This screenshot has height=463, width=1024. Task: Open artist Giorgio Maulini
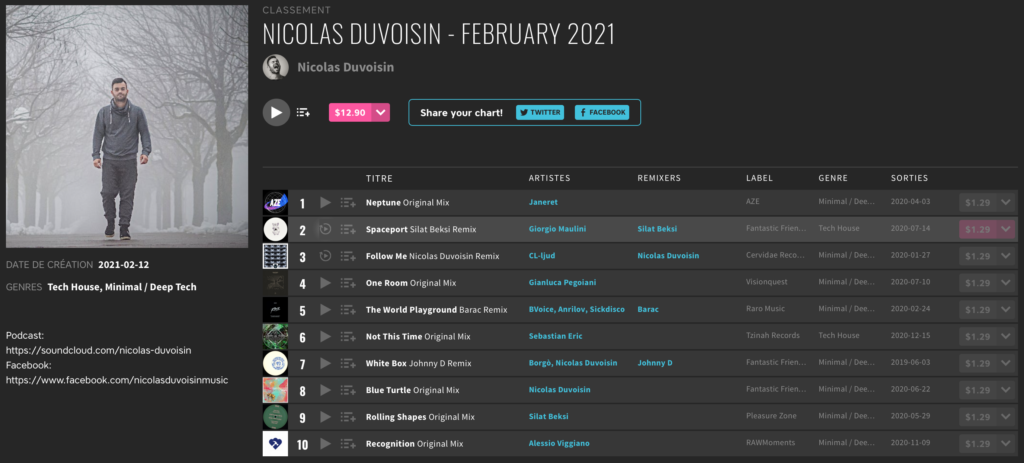(556, 229)
